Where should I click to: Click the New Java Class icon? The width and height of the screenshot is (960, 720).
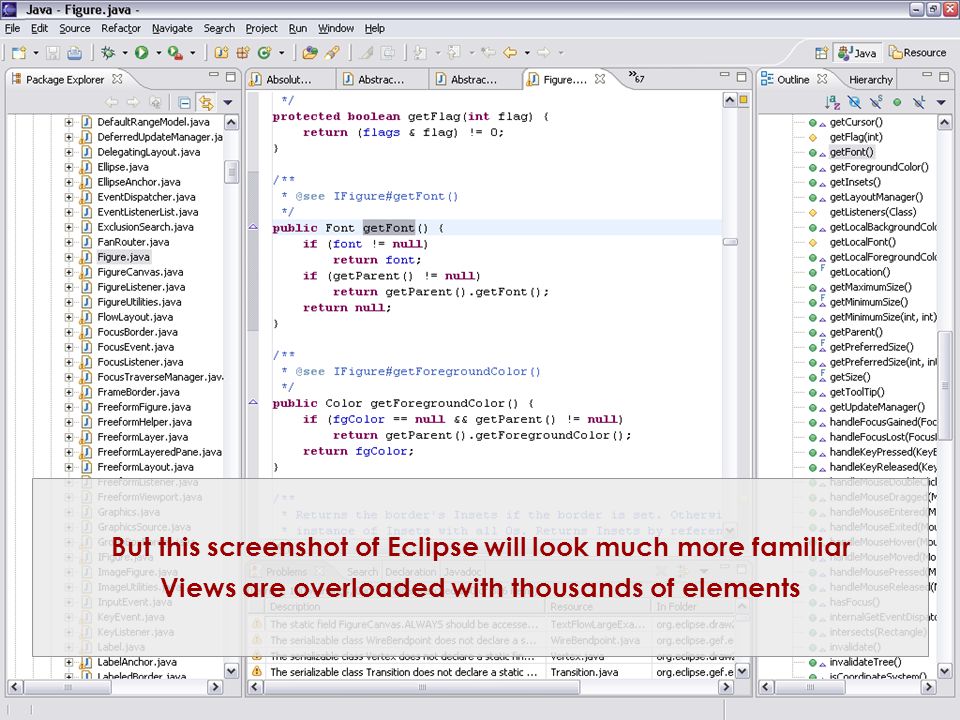tap(264, 53)
